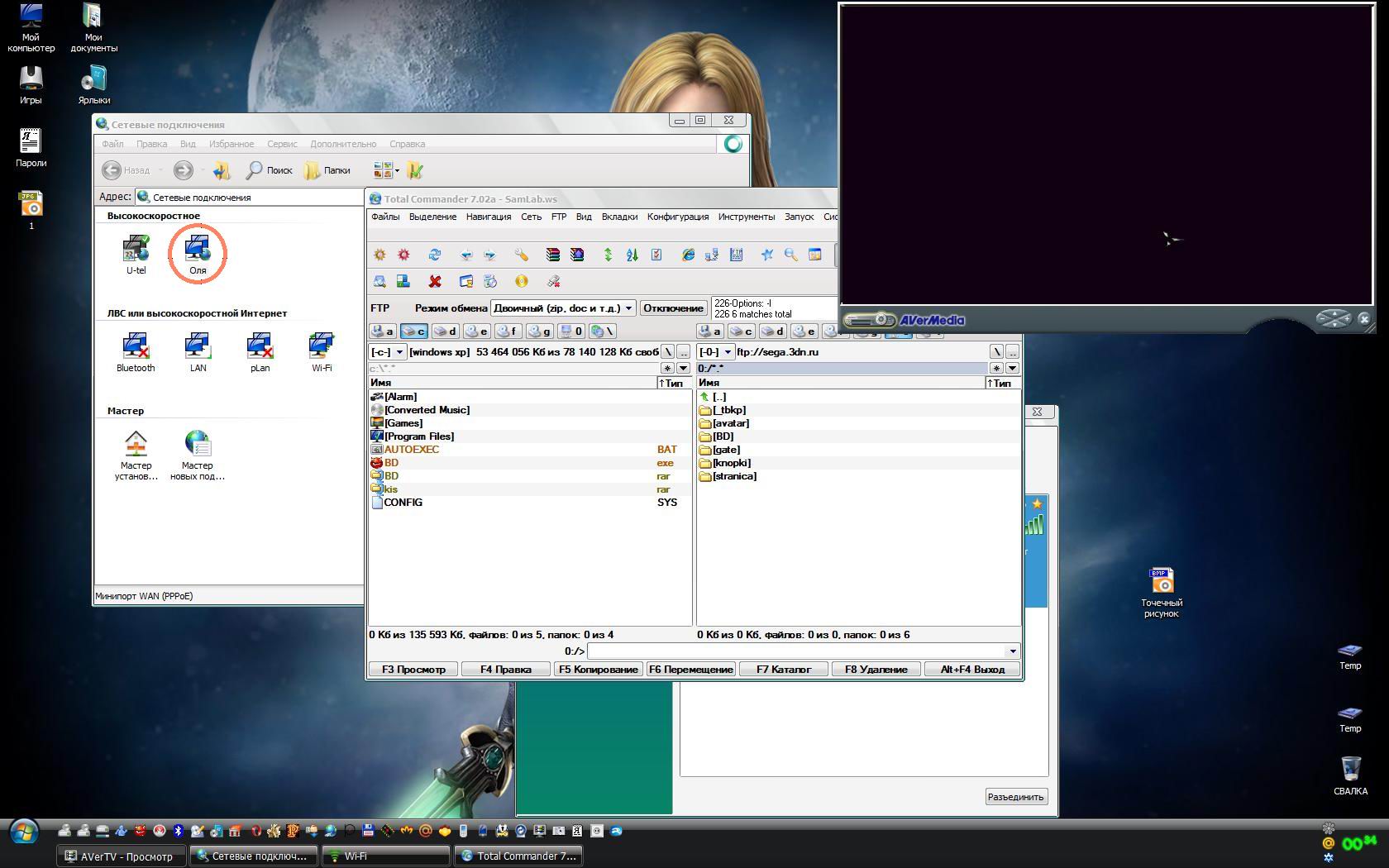Click the USB safely remove icon in toolbar
The image size is (1389, 868).
[x=554, y=282]
